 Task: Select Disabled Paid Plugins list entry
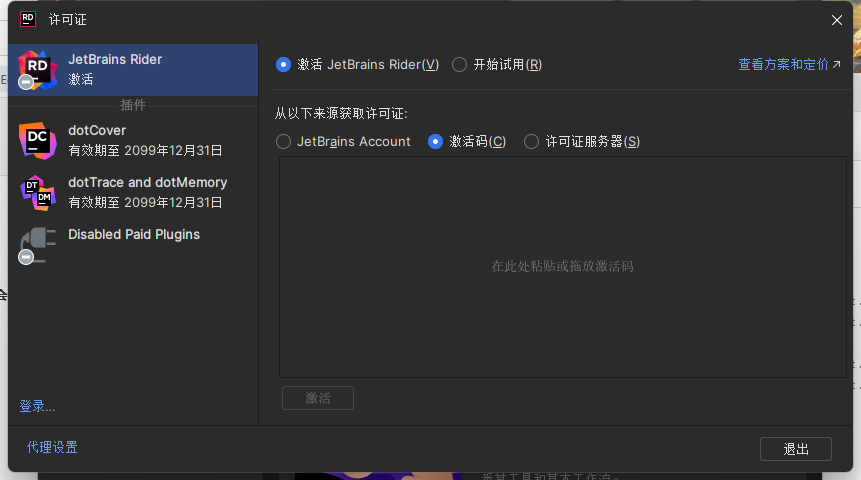coord(133,245)
